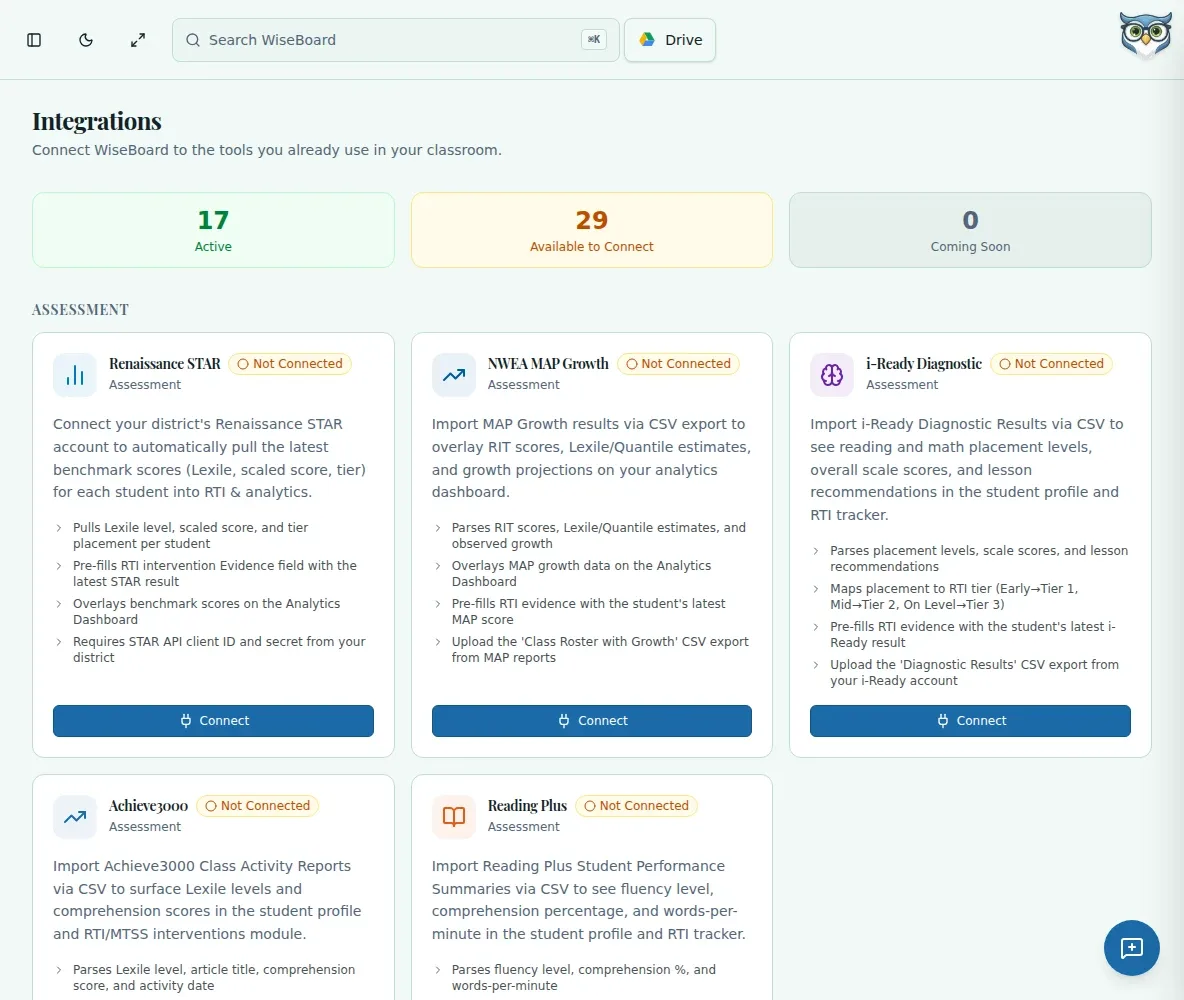Click the ⌘K shortcut badge
Image resolution: width=1184 pixels, height=1000 pixels.
(x=594, y=39)
